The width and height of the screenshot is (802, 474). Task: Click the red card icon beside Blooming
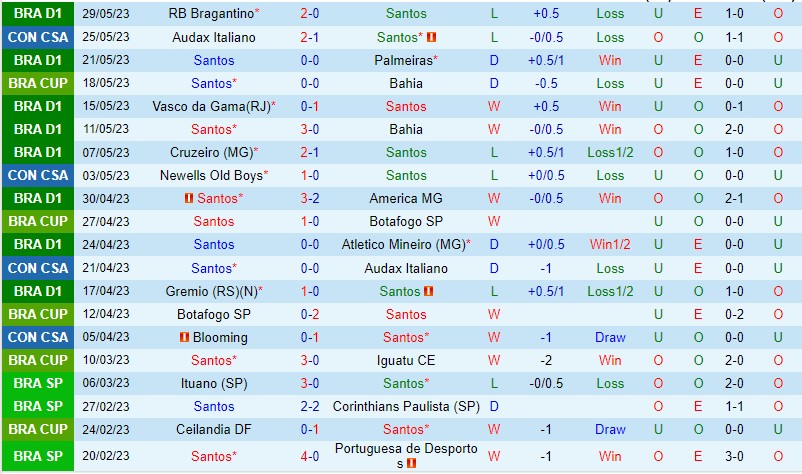[x=184, y=337]
